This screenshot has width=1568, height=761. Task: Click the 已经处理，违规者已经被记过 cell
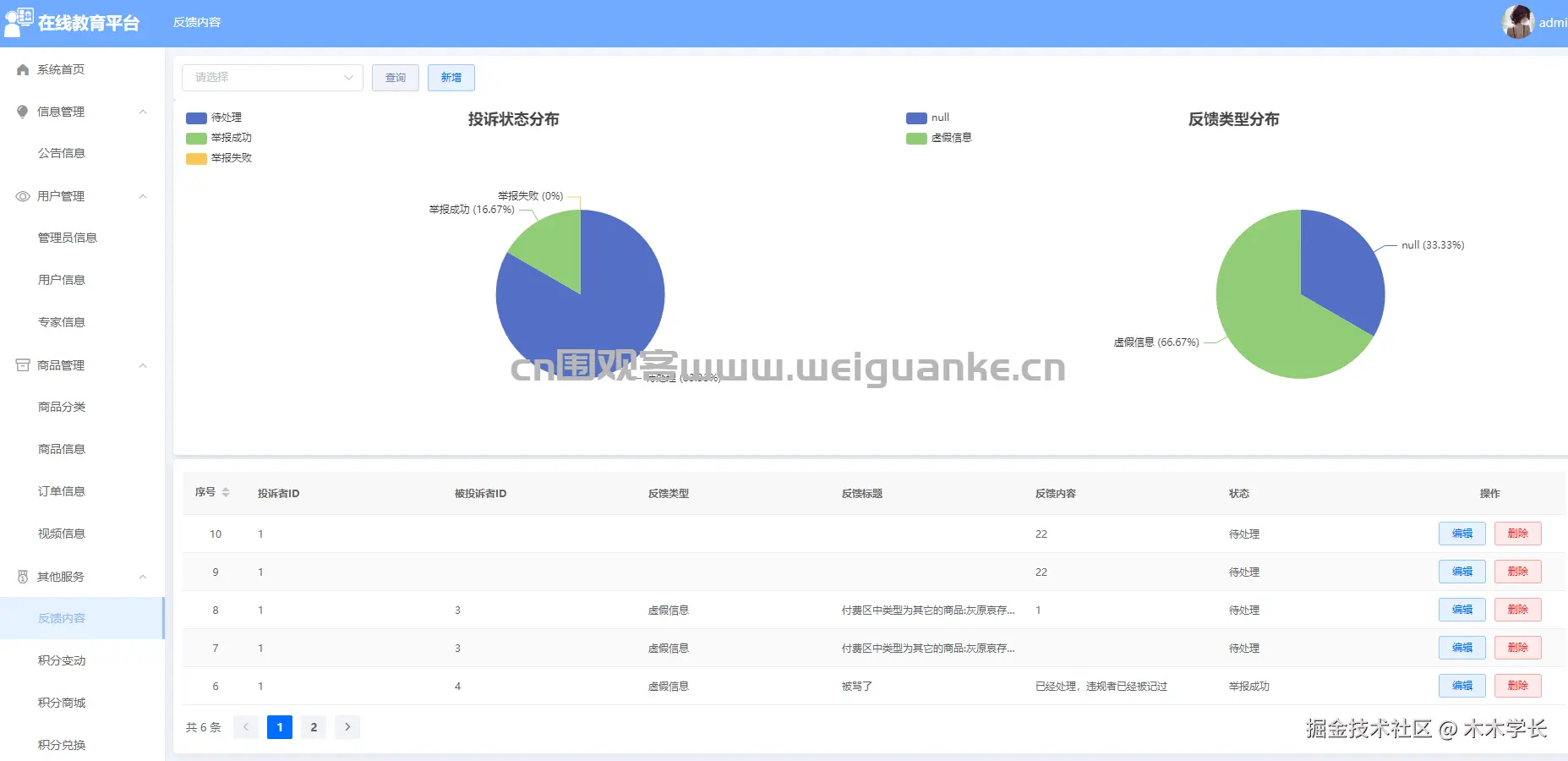click(x=1101, y=687)
